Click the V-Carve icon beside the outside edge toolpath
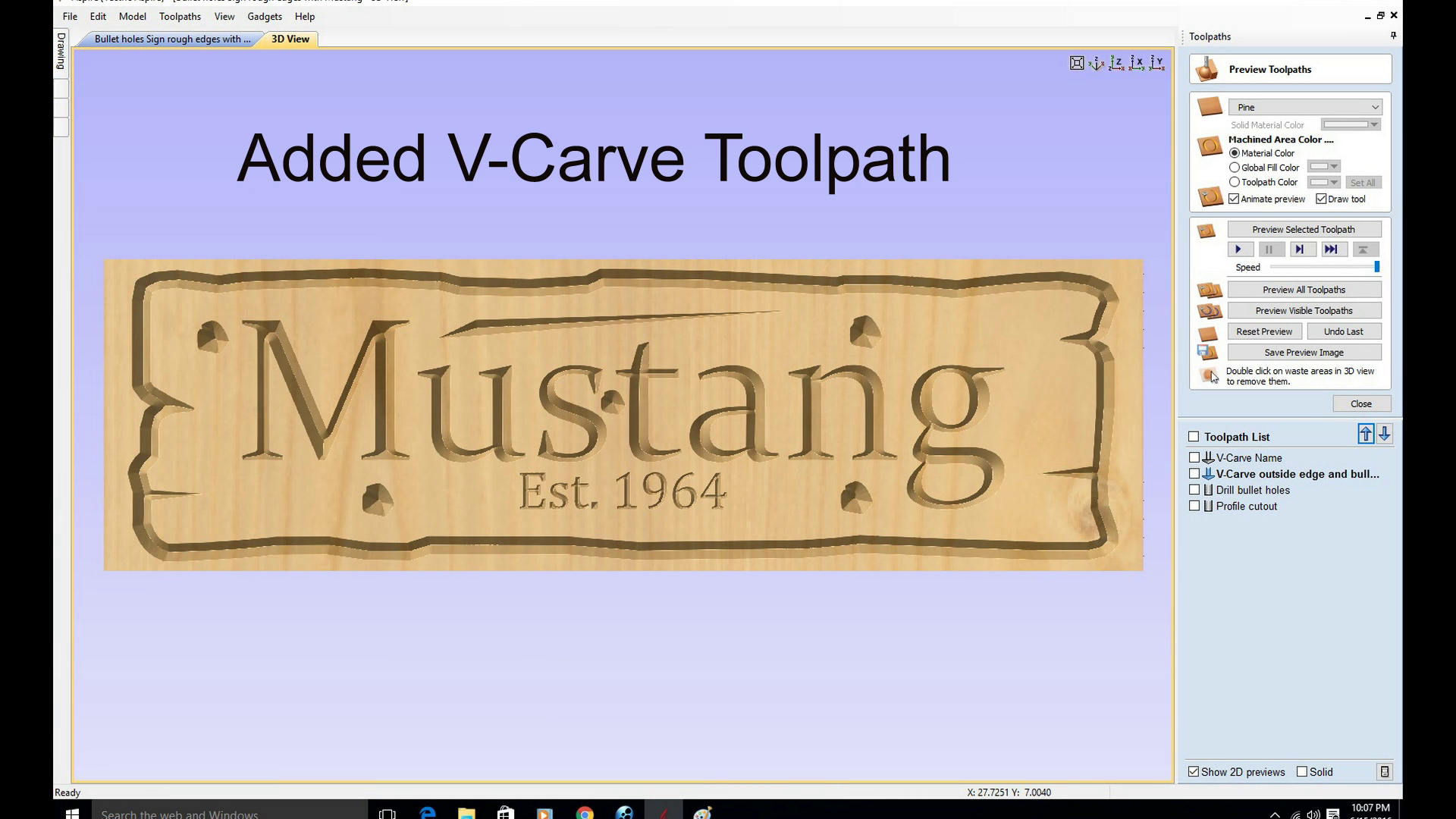Image resolution: width=1456 pixels, height=819 pixels. pyautogui.click(x=1208, y=474)
